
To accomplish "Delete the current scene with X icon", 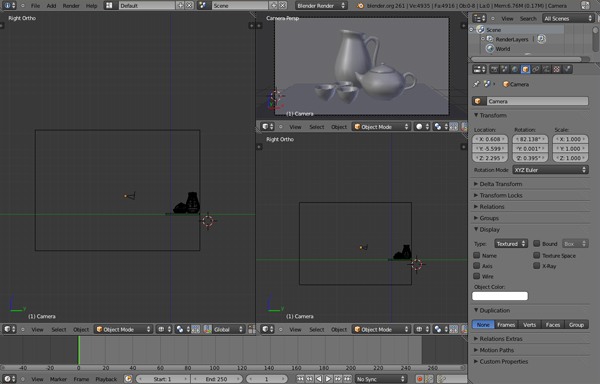I will point(282,5).
